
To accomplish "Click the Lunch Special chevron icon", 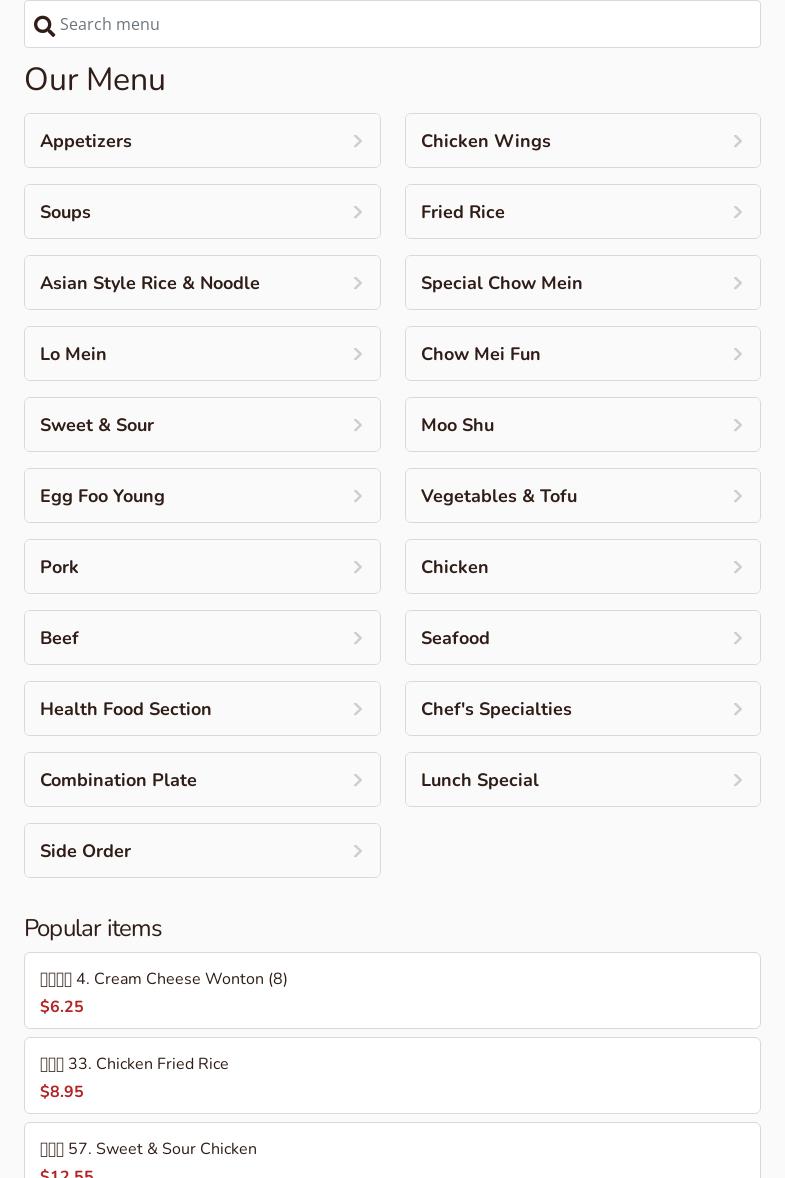I will (x=738, y=781).
